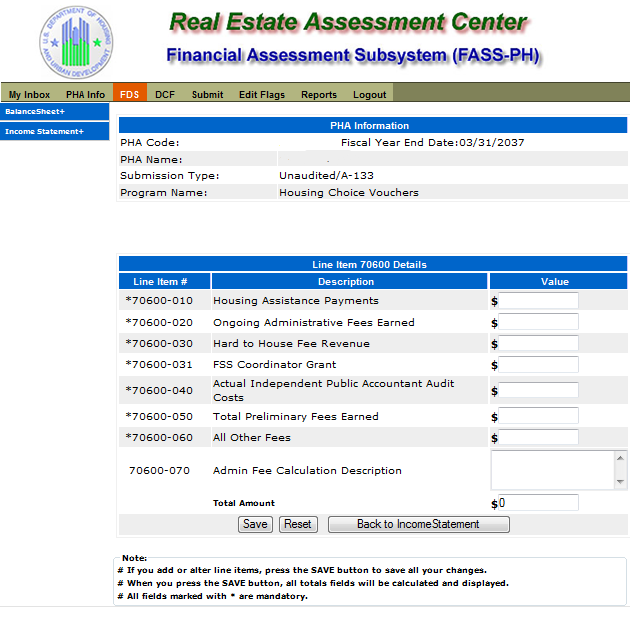Viewport: 633px width, 617px height.
Task: Click the Back to IncomeStatement button
Action: pos(419,524)
